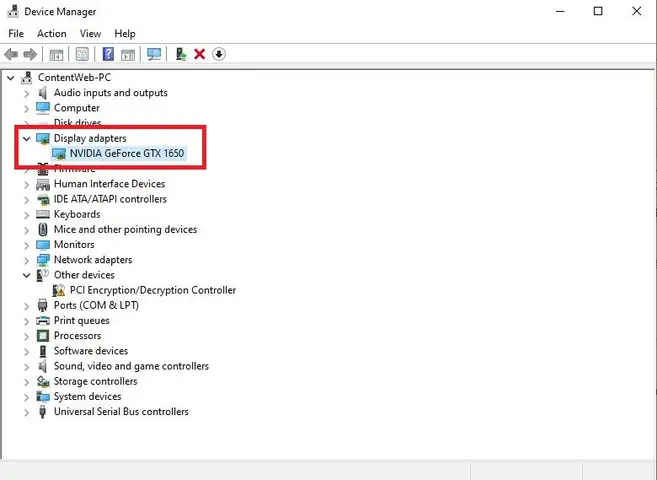
Task: Click the Update device driver icon
Action: point(181,54)
